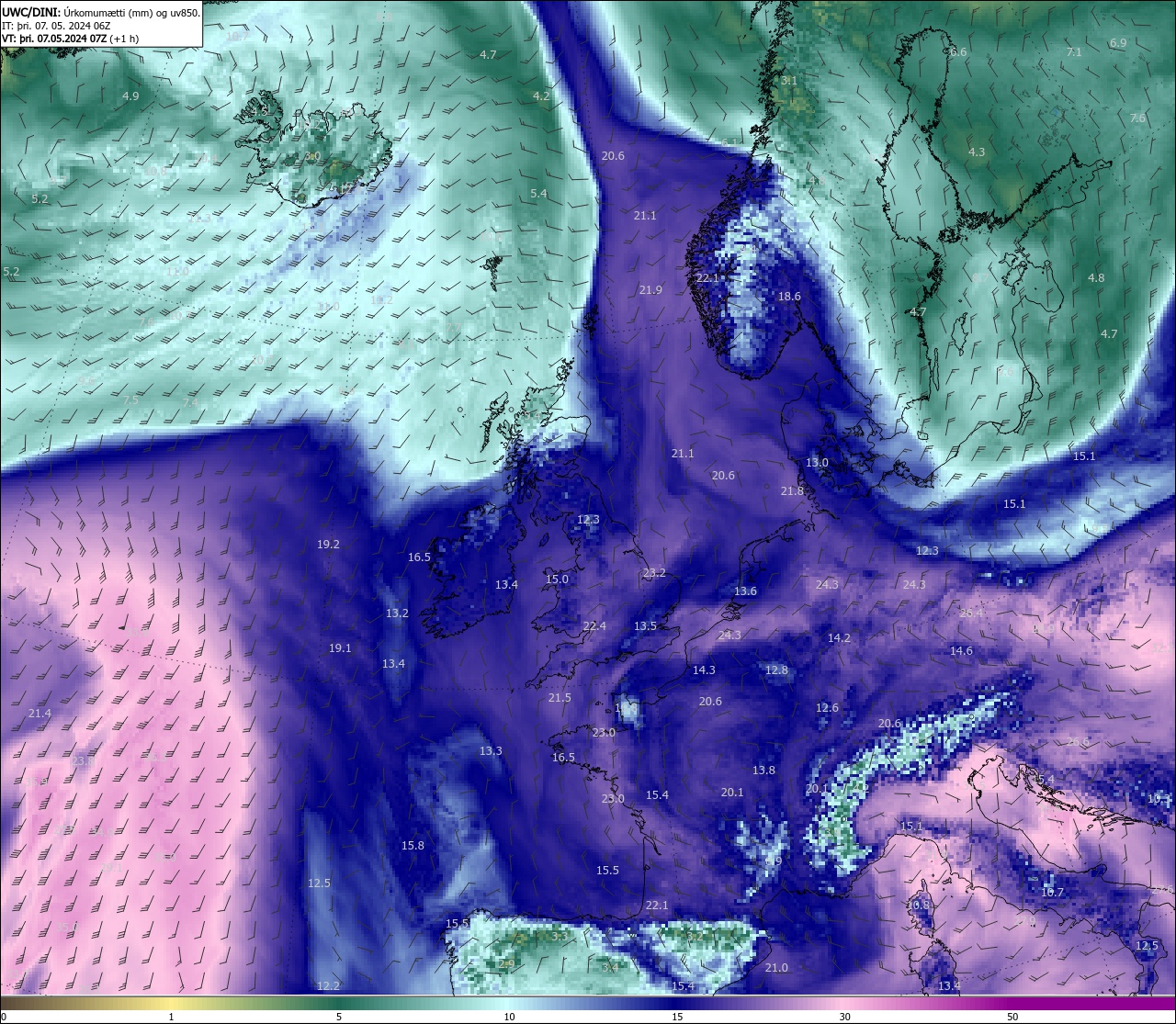Click the 13.2 value southwest of Ireland
The width and height of the screenshot is (1176, 1024).
click(x=397, y=613)
